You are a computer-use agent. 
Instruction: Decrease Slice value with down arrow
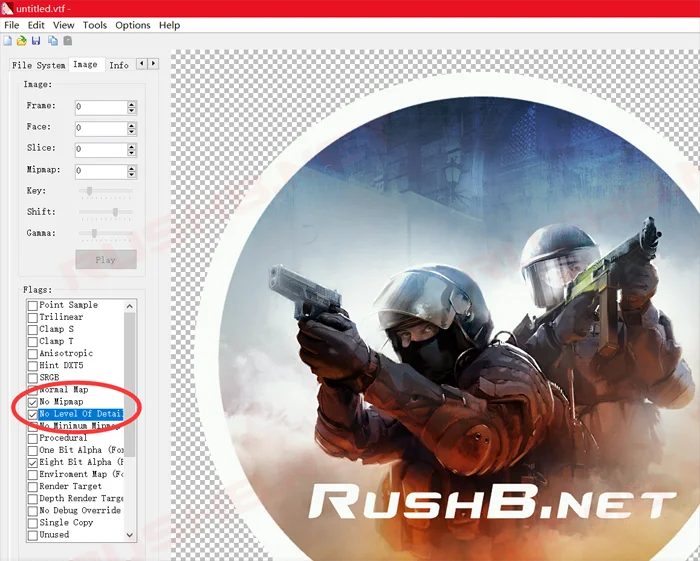click(x=131, y=153)
